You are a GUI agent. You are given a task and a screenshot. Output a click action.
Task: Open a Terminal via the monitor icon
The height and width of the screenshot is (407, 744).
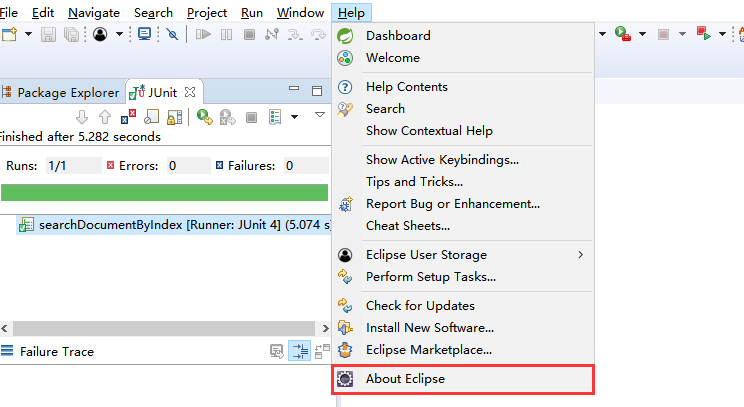click(x=144, y=34)
